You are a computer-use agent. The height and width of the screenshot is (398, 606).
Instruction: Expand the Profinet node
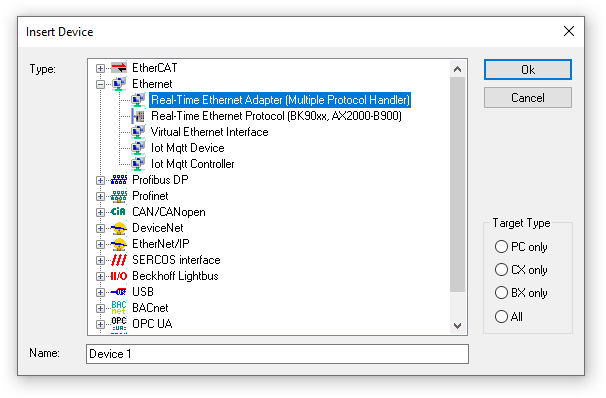[100, 196]
